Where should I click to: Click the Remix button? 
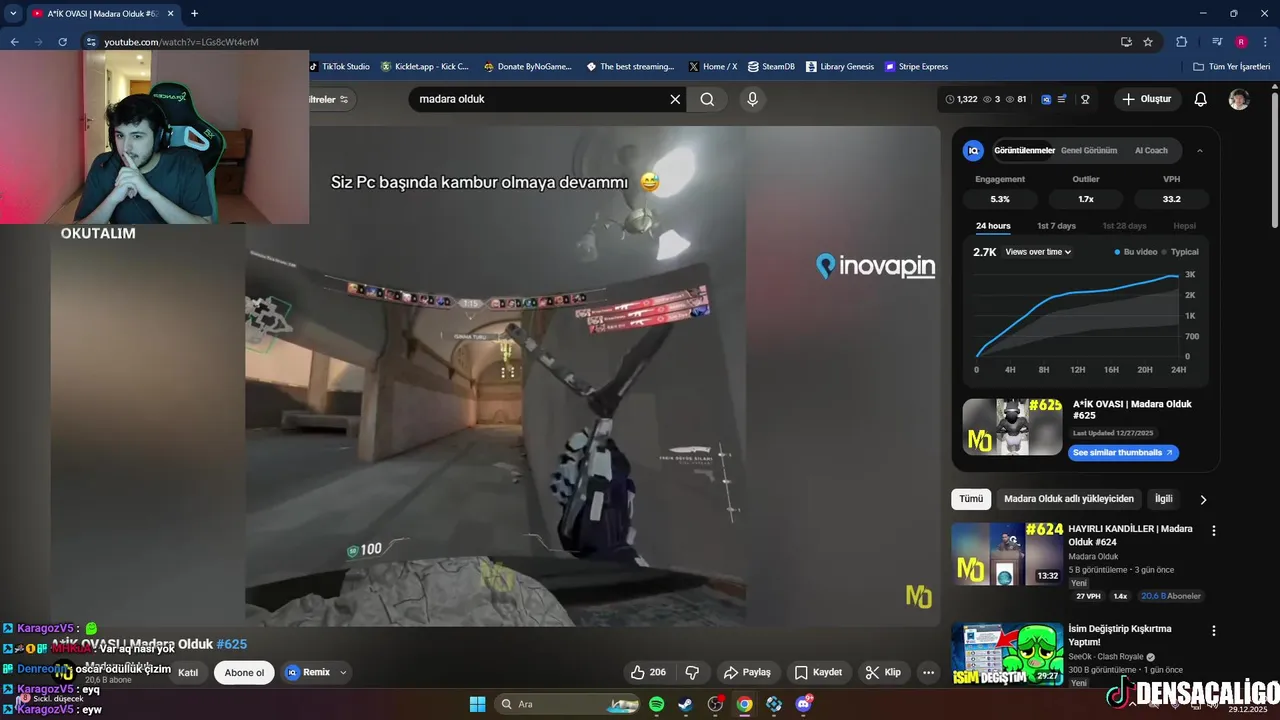(x=308, y=672)
